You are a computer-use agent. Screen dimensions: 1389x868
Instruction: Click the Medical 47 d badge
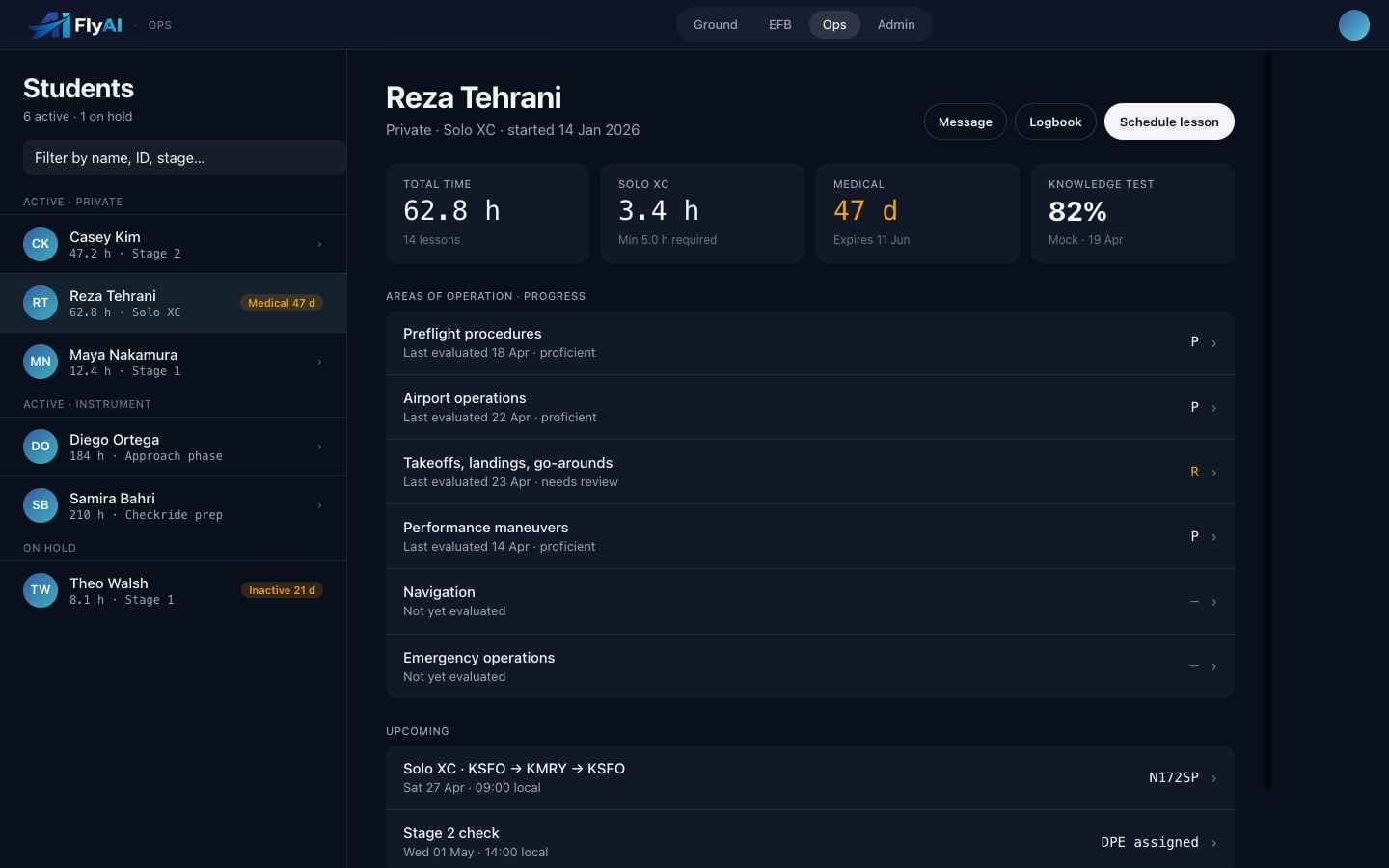pyautogui.click(x=281, y=303)
